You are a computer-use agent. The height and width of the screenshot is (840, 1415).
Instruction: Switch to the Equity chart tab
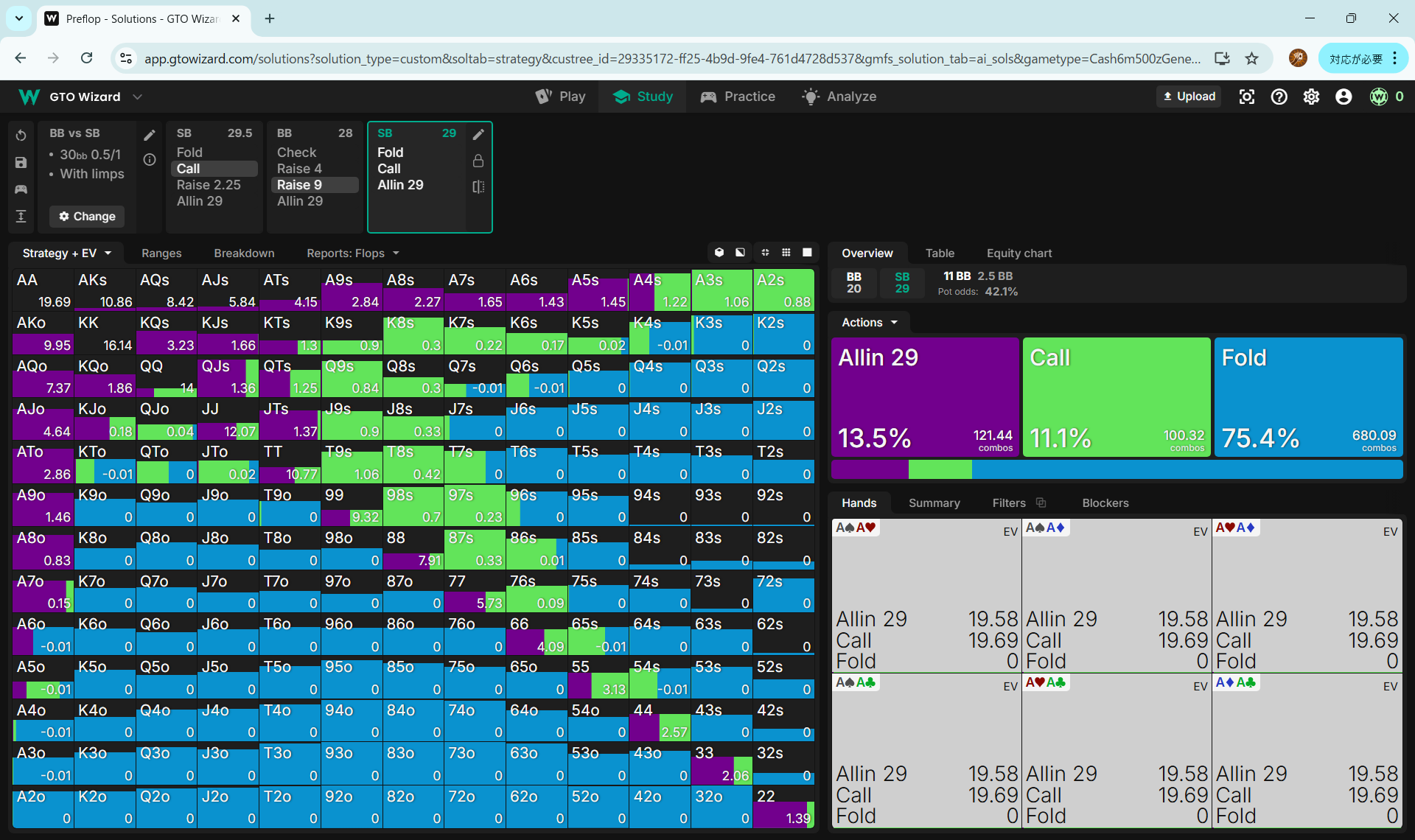(x=1019, y=253)
